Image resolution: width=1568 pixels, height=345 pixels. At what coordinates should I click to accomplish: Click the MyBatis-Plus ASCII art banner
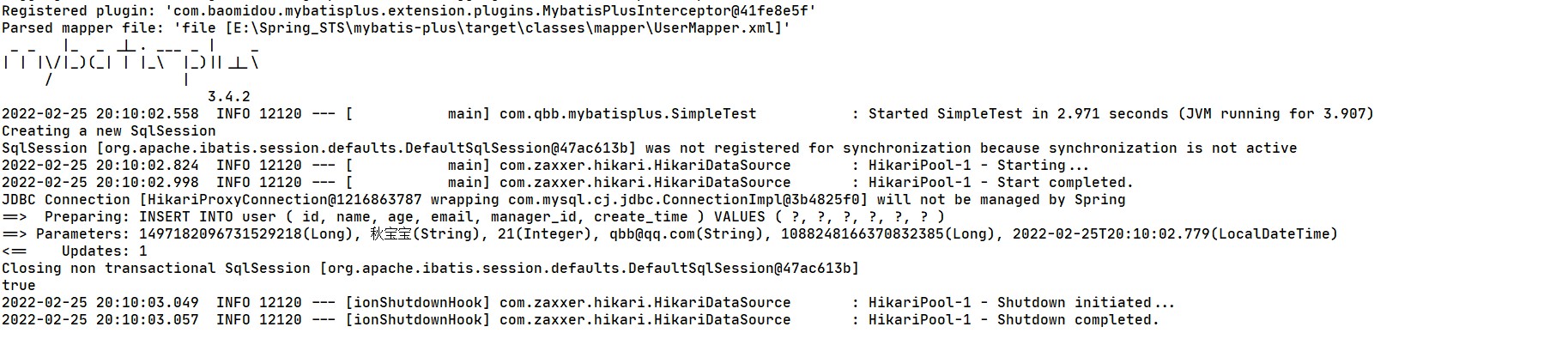coord(130,62)
